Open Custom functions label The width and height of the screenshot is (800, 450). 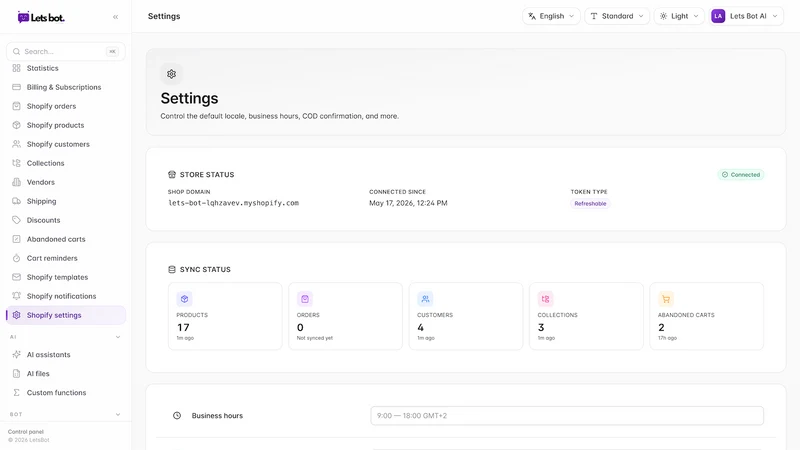(x=57, y=393)
